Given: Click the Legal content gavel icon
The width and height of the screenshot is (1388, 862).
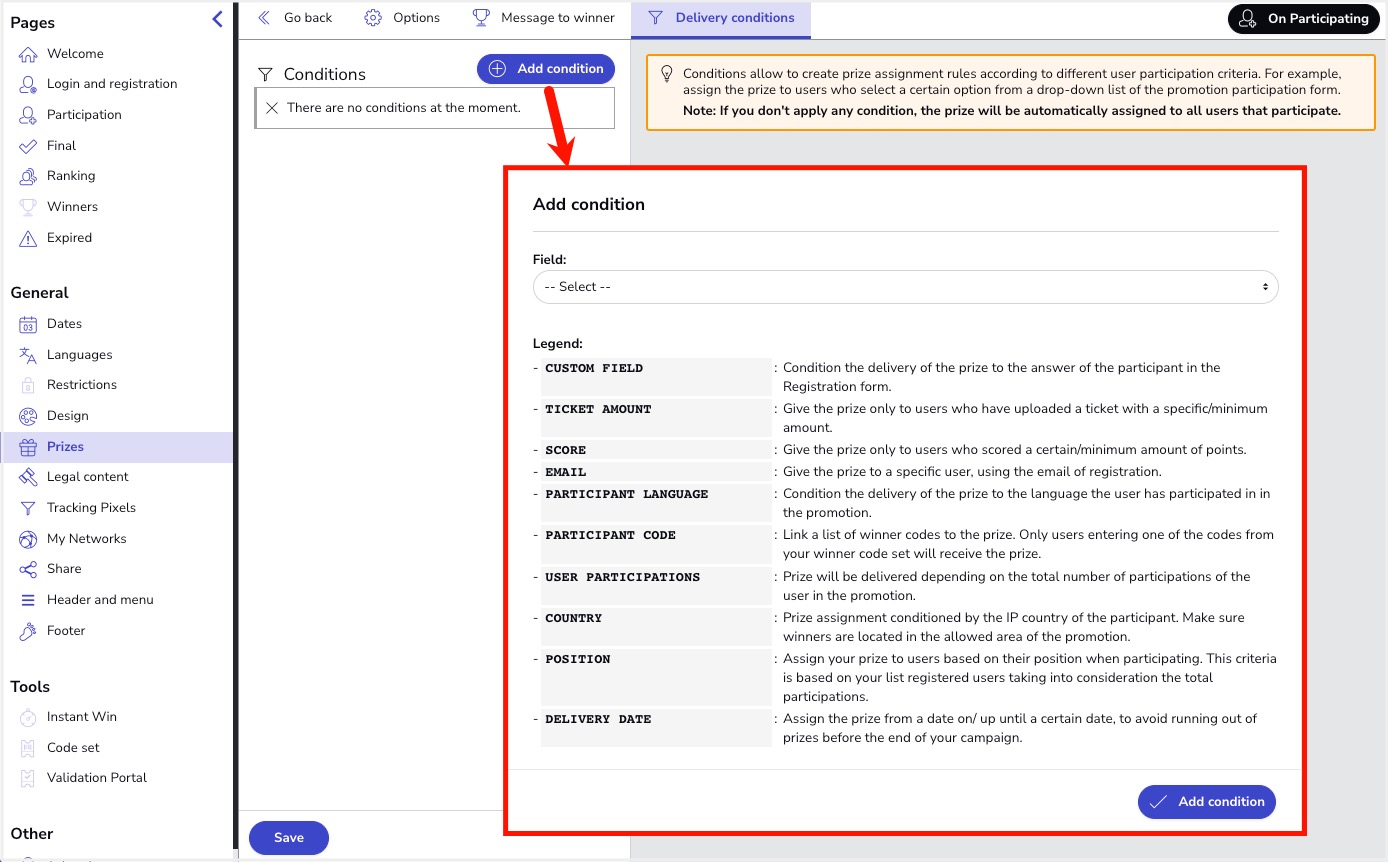Looking at the screenshot, I should click(x=28, y=477).
